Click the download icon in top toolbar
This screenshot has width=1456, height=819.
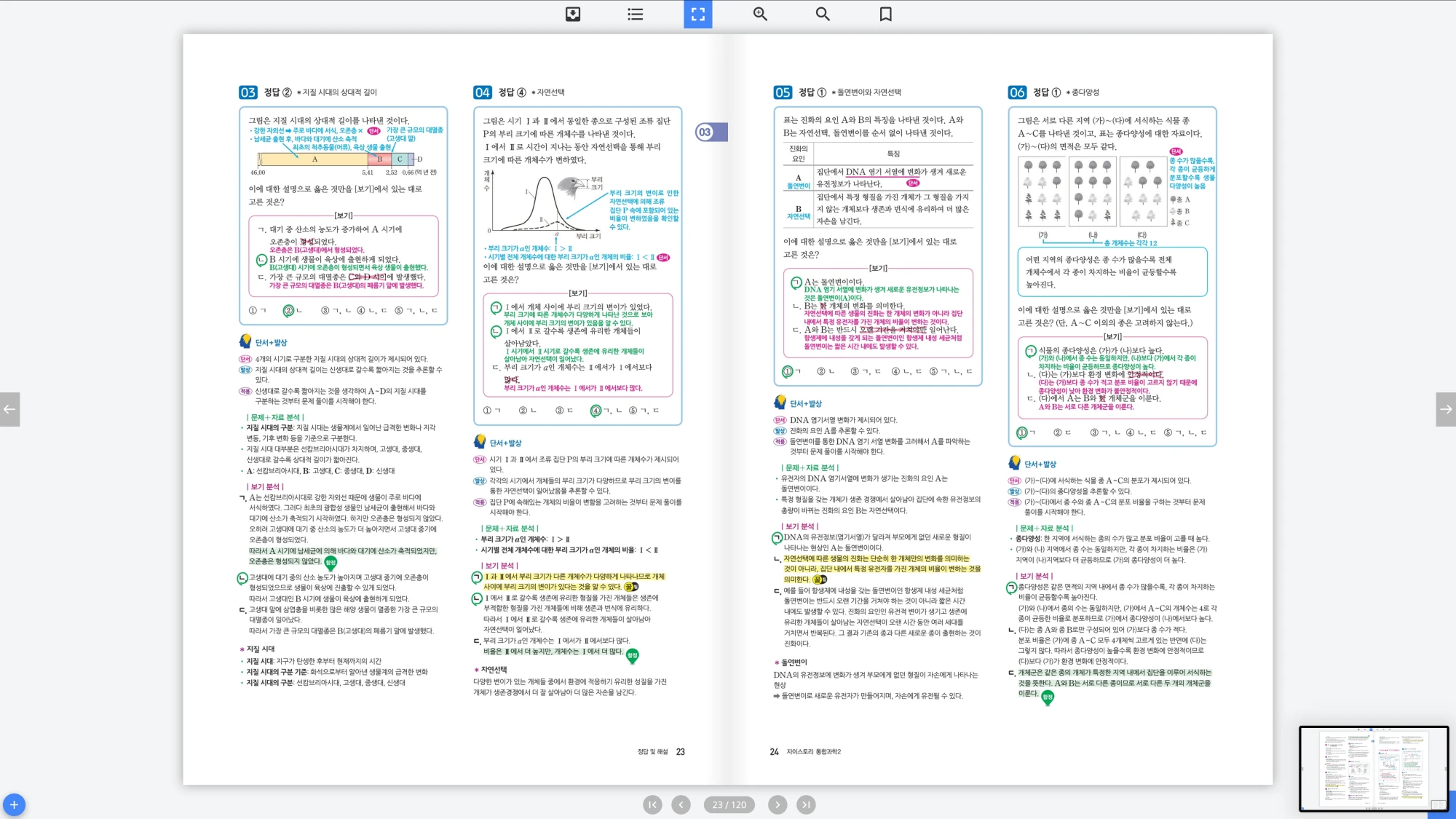click(573, 14)
